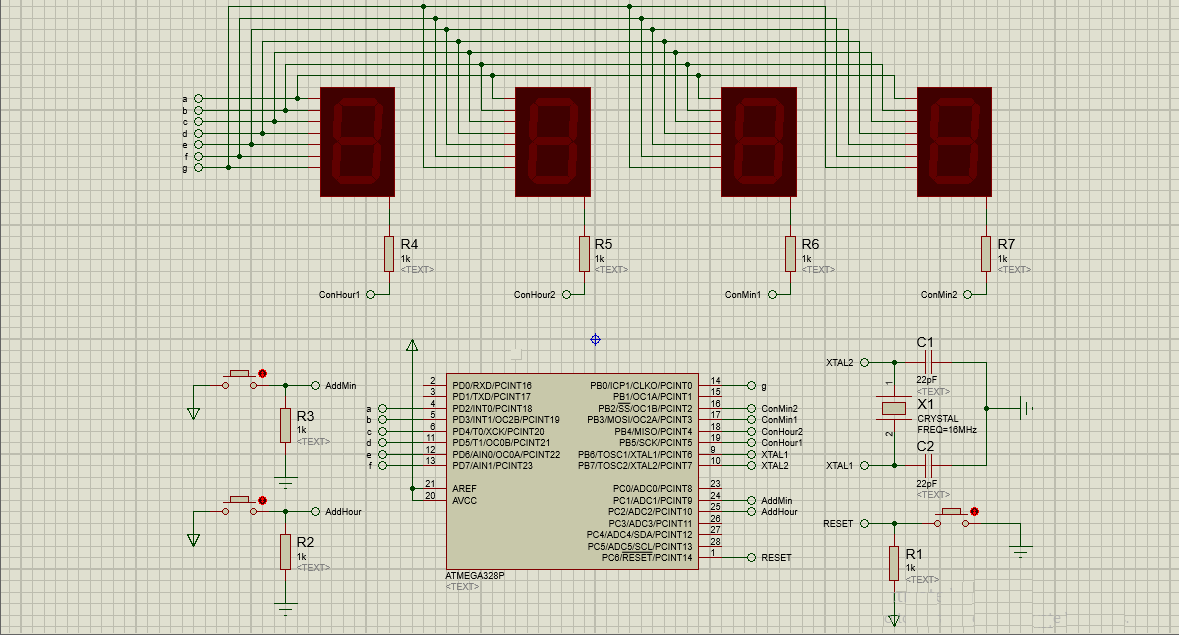Screen dimensions: 1179x635
Task: Select the ground symbol under resistor R2
Action: click(285, 609)
